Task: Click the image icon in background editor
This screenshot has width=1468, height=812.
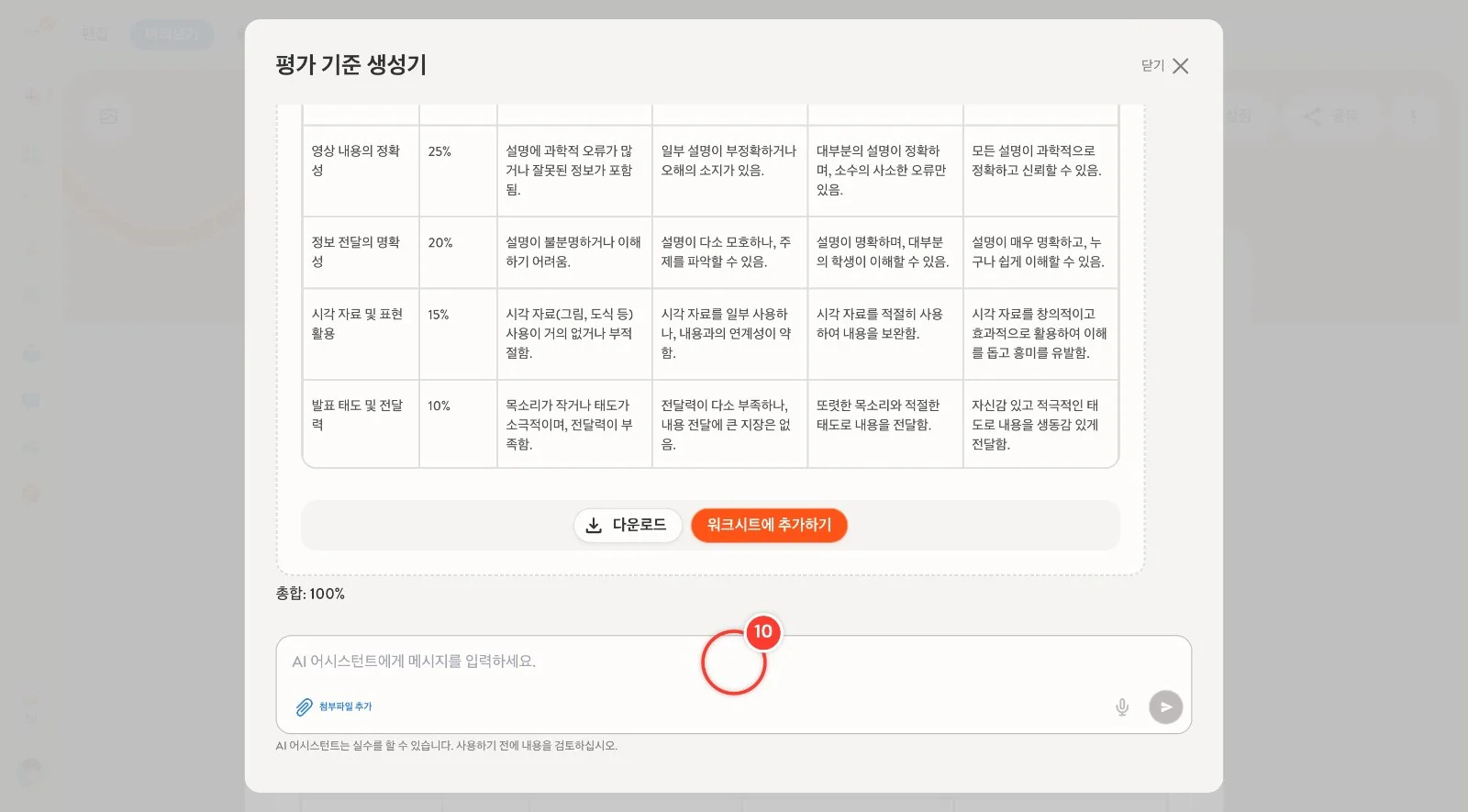Action: 109,117
